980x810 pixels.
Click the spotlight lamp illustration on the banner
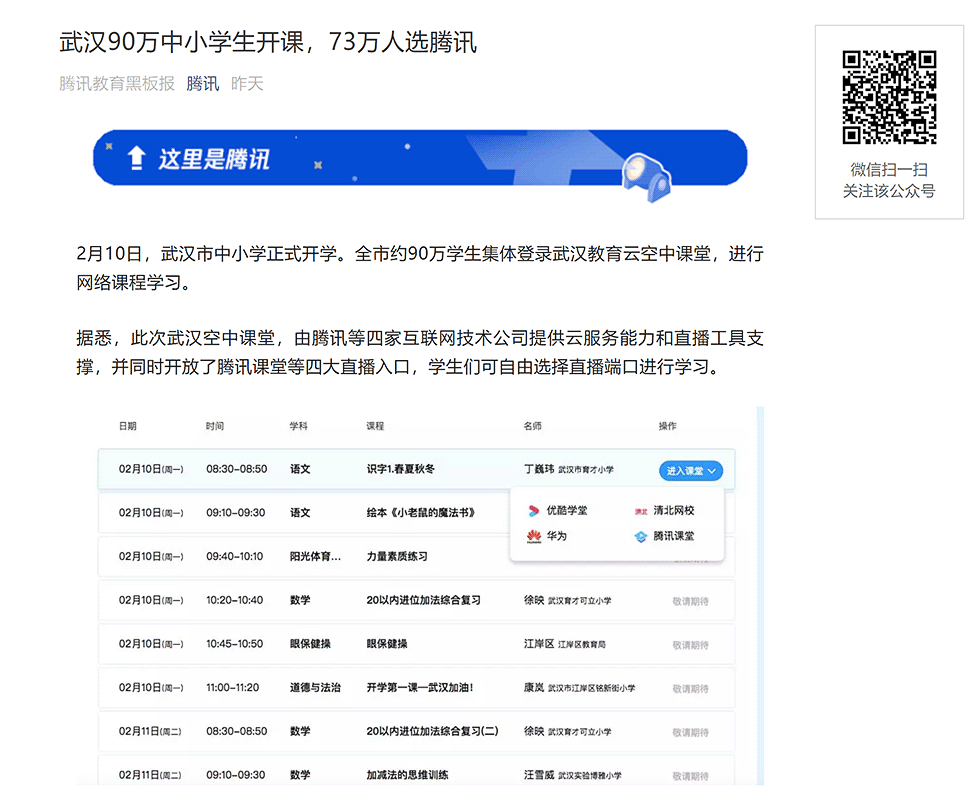[x=648, y=177]
